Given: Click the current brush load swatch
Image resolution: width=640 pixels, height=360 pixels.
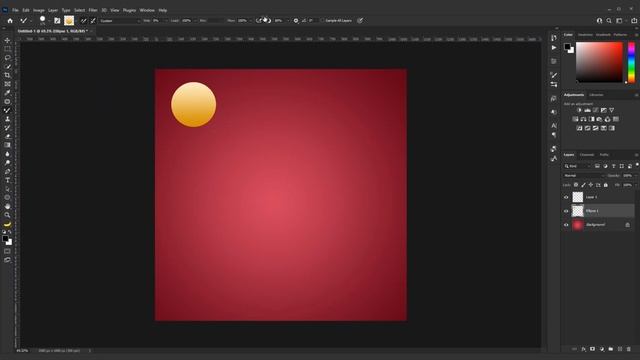Looking at the screenshot, I should click(x=69, y=20).
